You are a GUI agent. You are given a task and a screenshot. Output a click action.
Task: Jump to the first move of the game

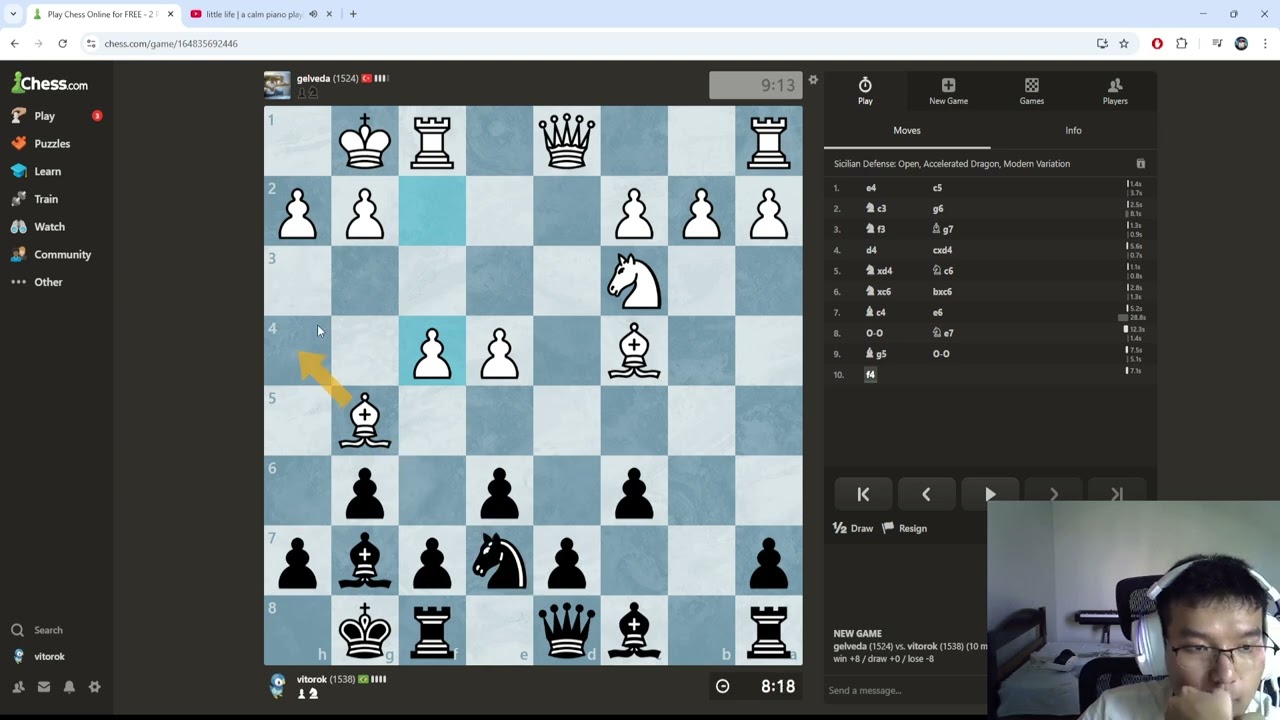pyautogui.click(x=863, y=494)
